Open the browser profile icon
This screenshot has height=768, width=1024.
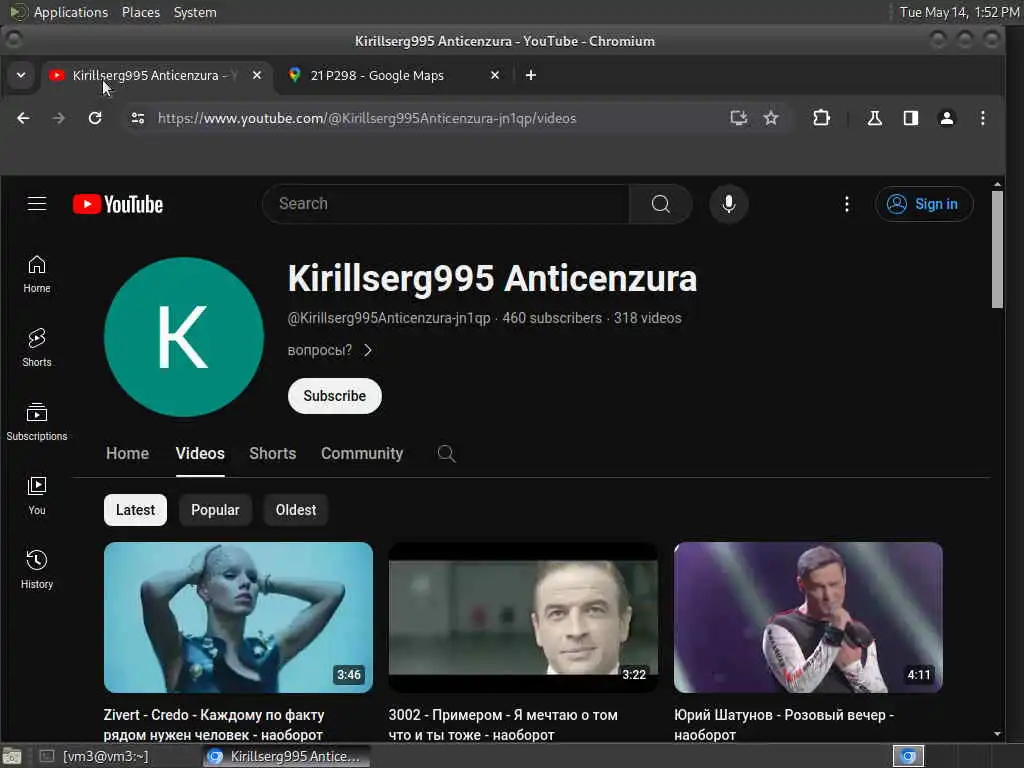coord(946,118)
